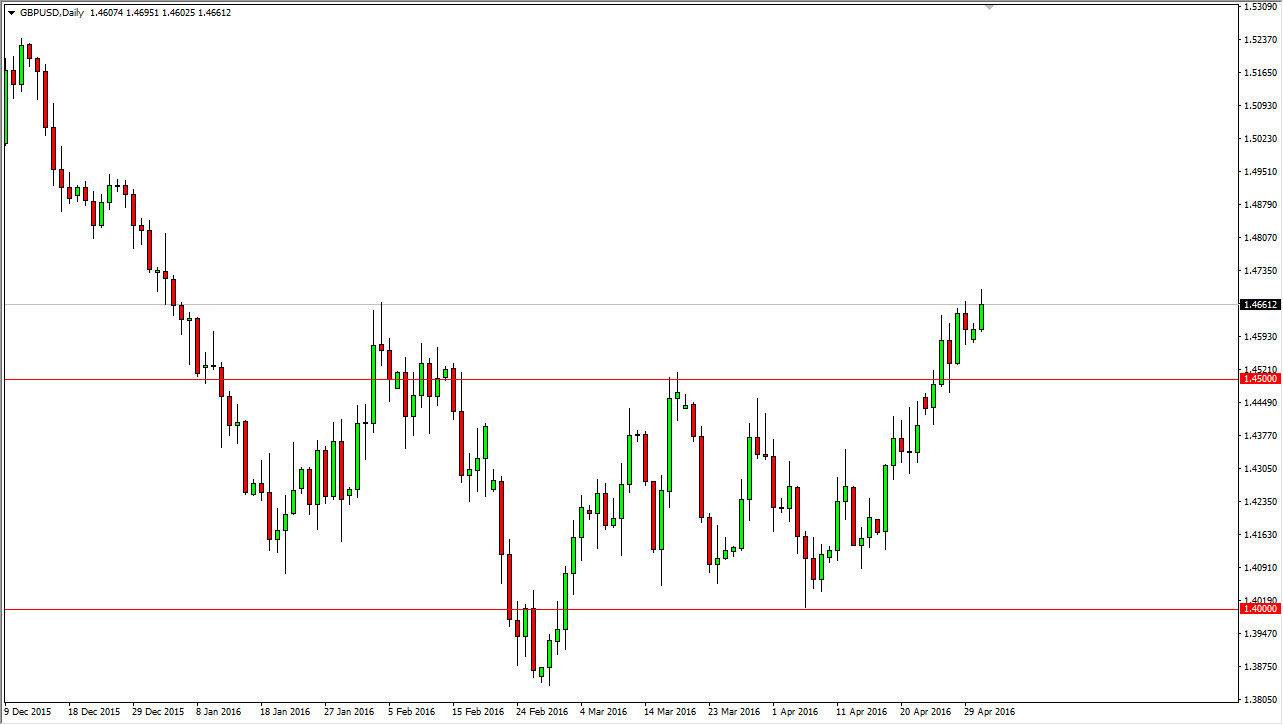Click the red 1.40000 price marker

(1258, 608)
